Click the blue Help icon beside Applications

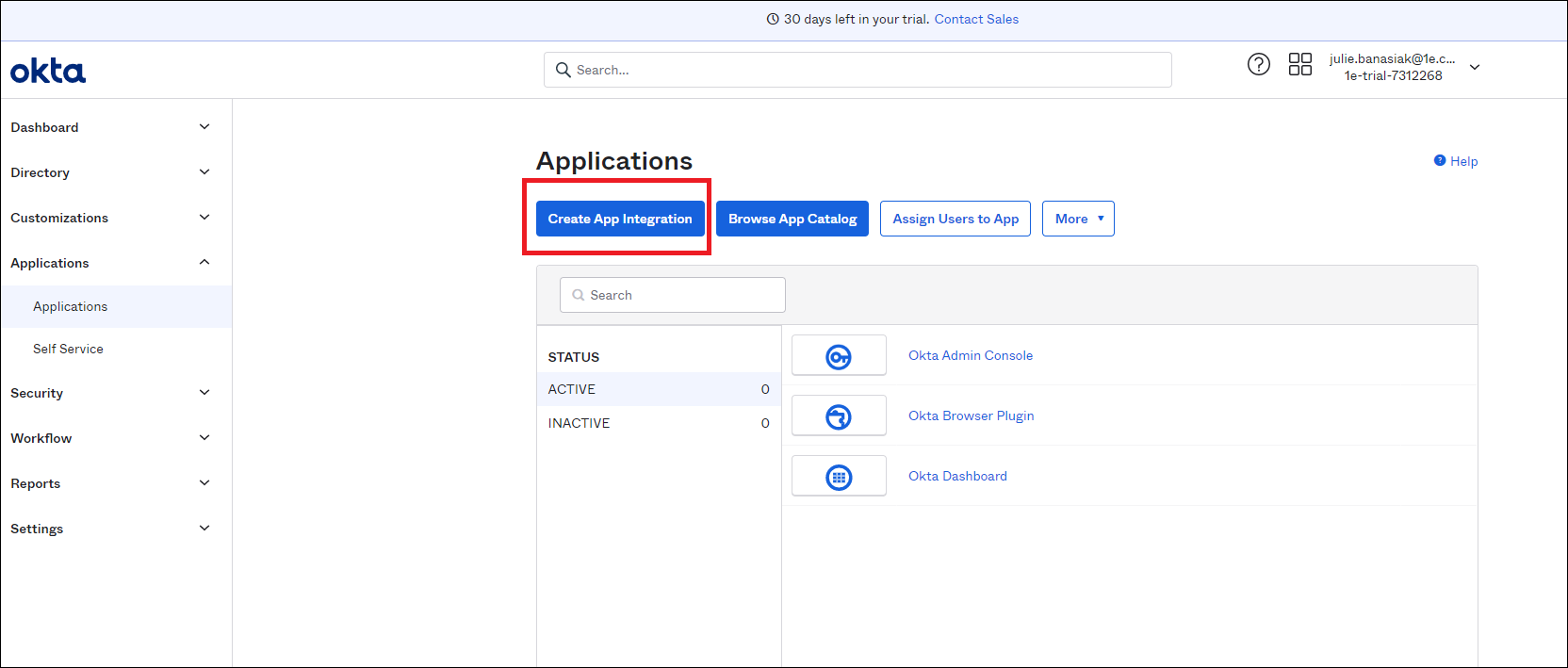[x=1440, y=160]
